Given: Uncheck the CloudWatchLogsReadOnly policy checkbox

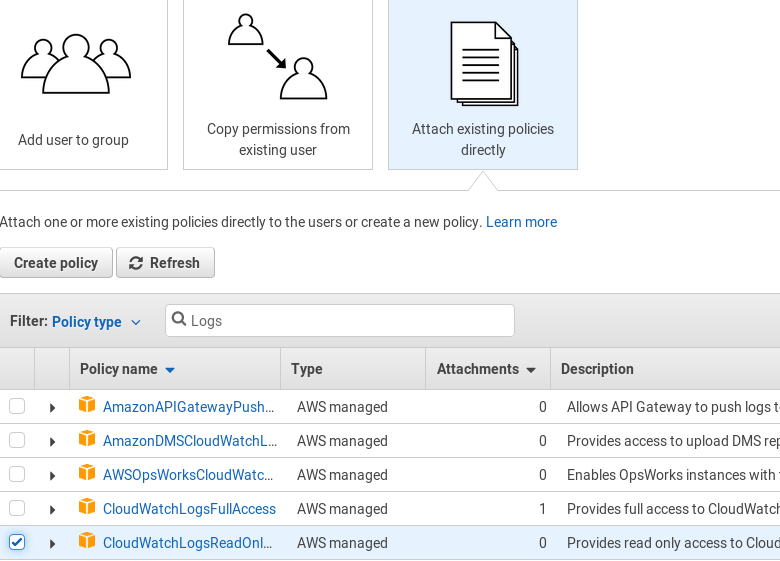Looking at the screenshot, I should click(17, 542).
